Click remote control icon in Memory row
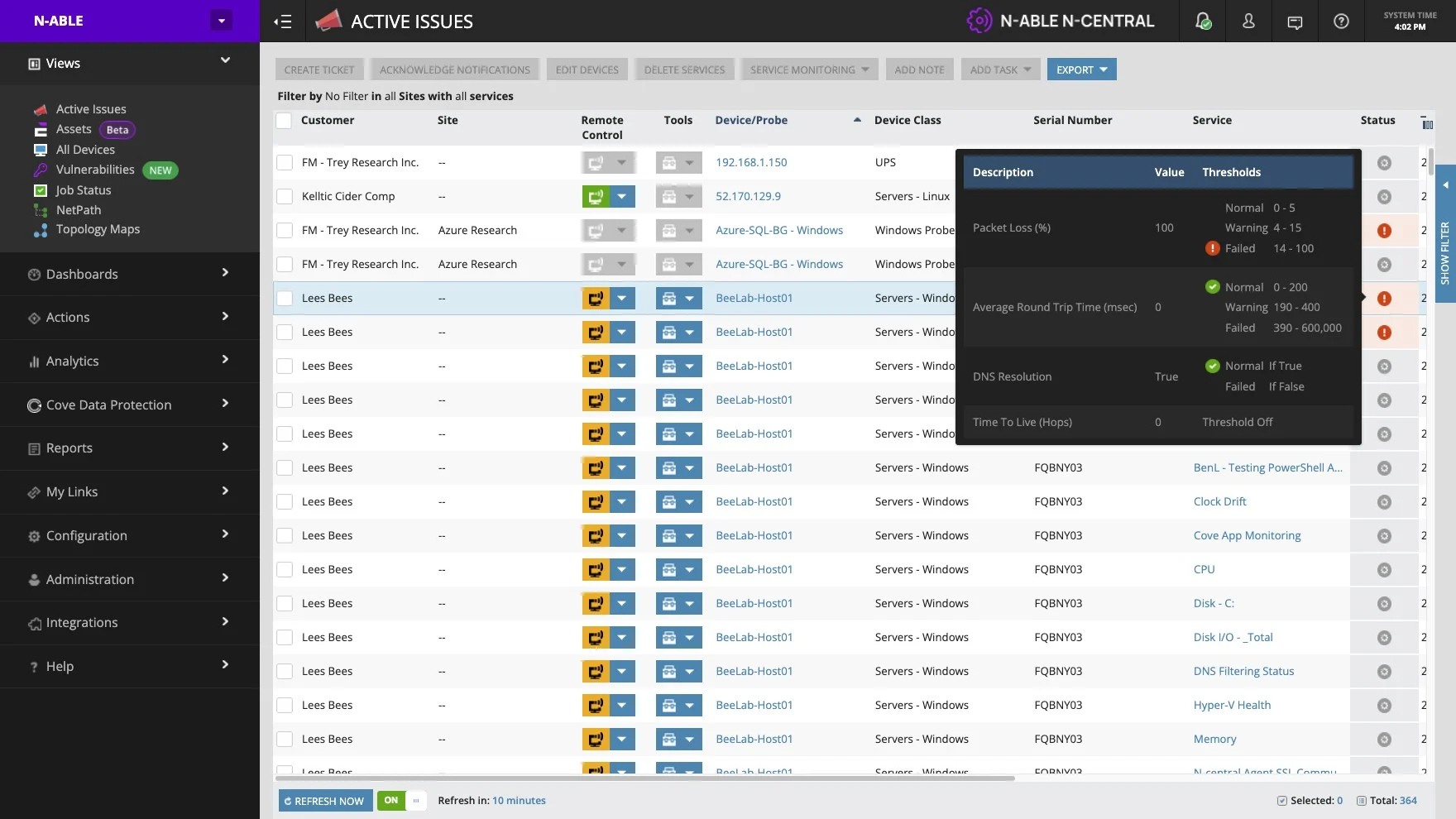 (x=596, y=739)
